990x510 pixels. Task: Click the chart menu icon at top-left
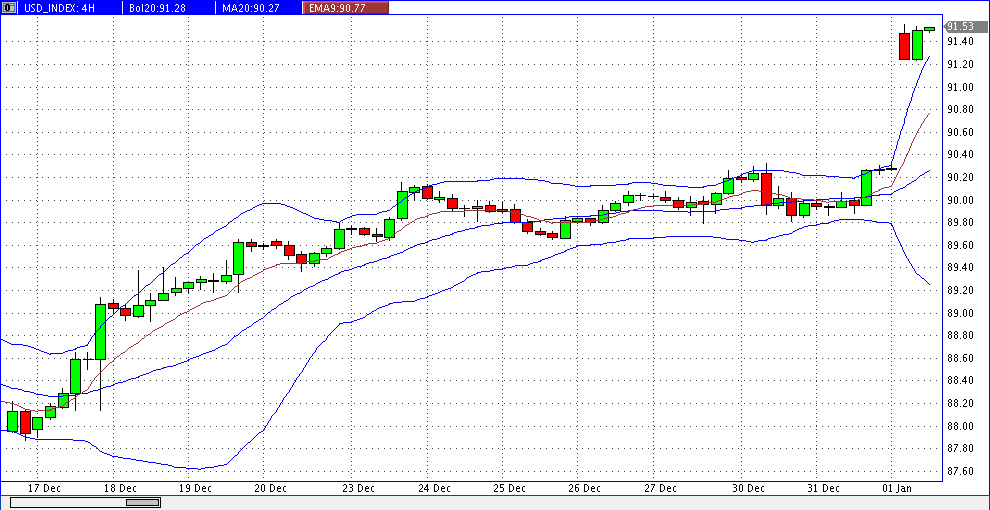(x=8, y=8)
